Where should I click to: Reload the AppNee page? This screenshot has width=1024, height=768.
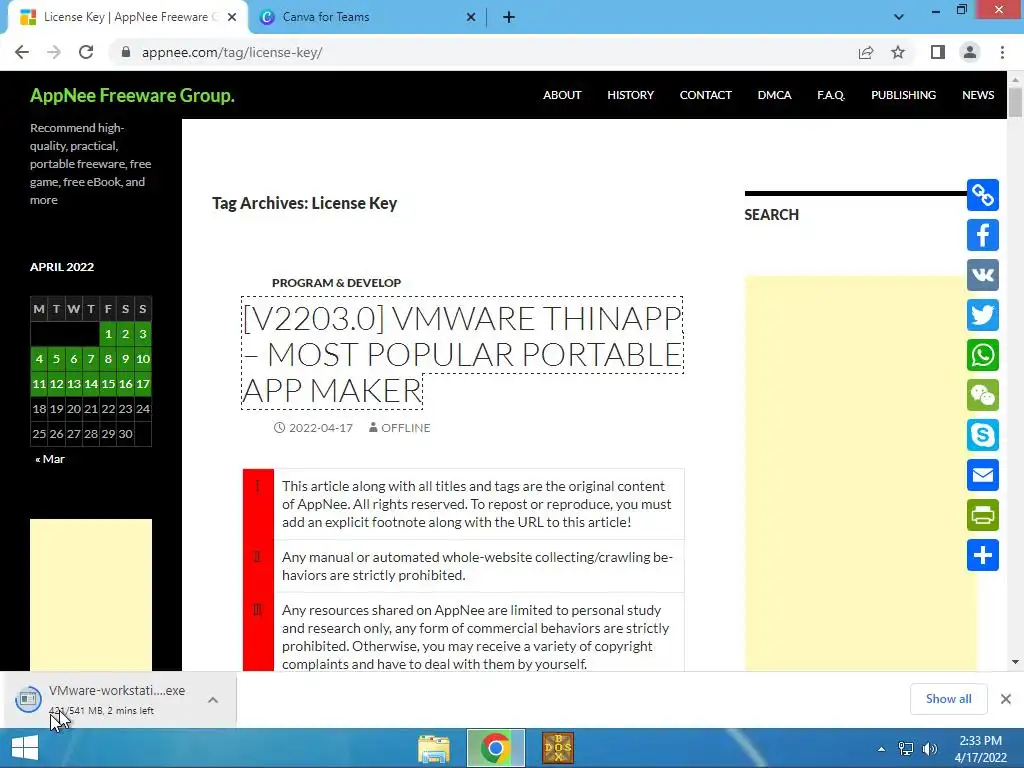86,52
